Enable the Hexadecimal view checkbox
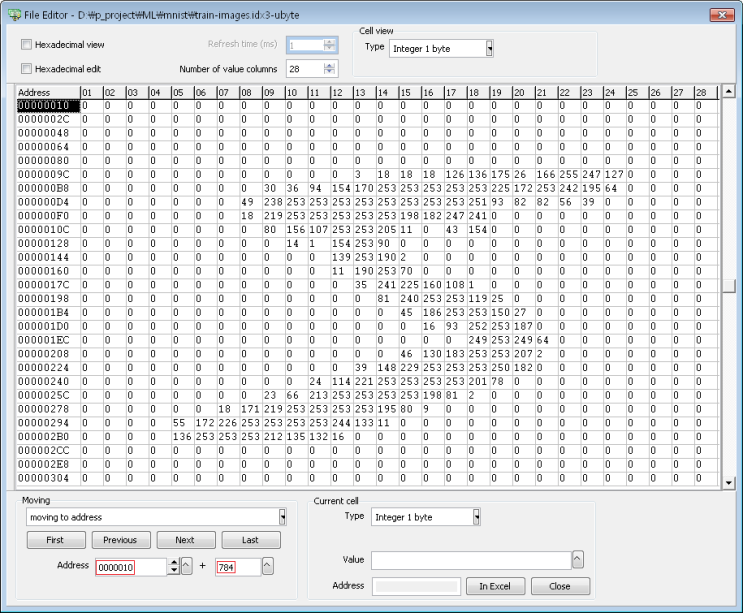743x613 pixels. click(27, 45)
